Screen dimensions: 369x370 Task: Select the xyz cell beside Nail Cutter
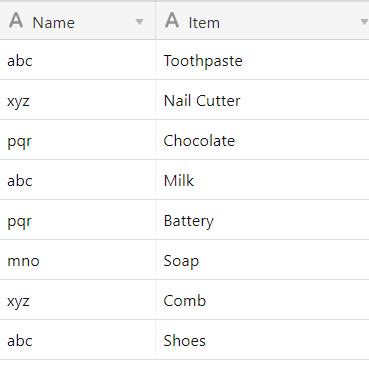coord(78,100)
